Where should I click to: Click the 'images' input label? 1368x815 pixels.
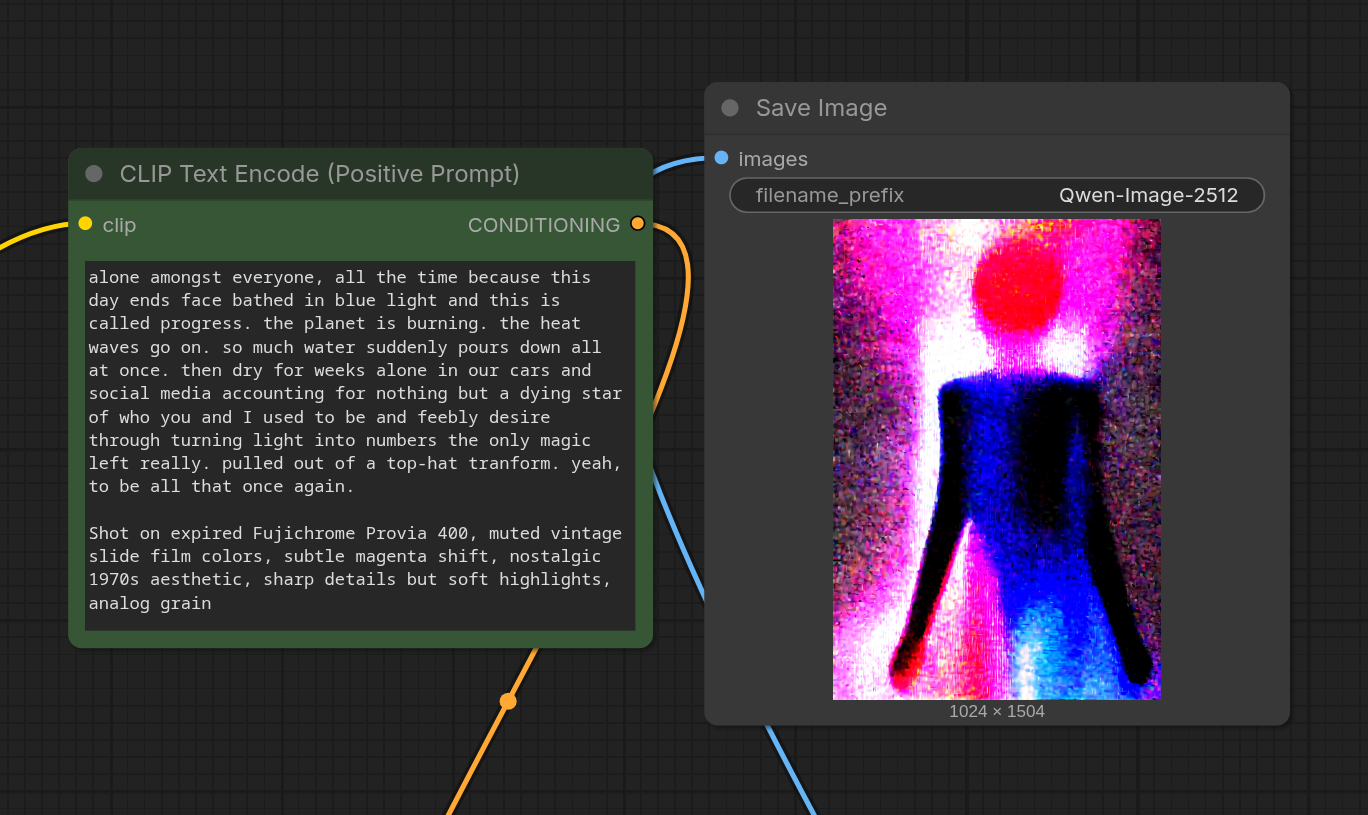[x=773, y=159]
